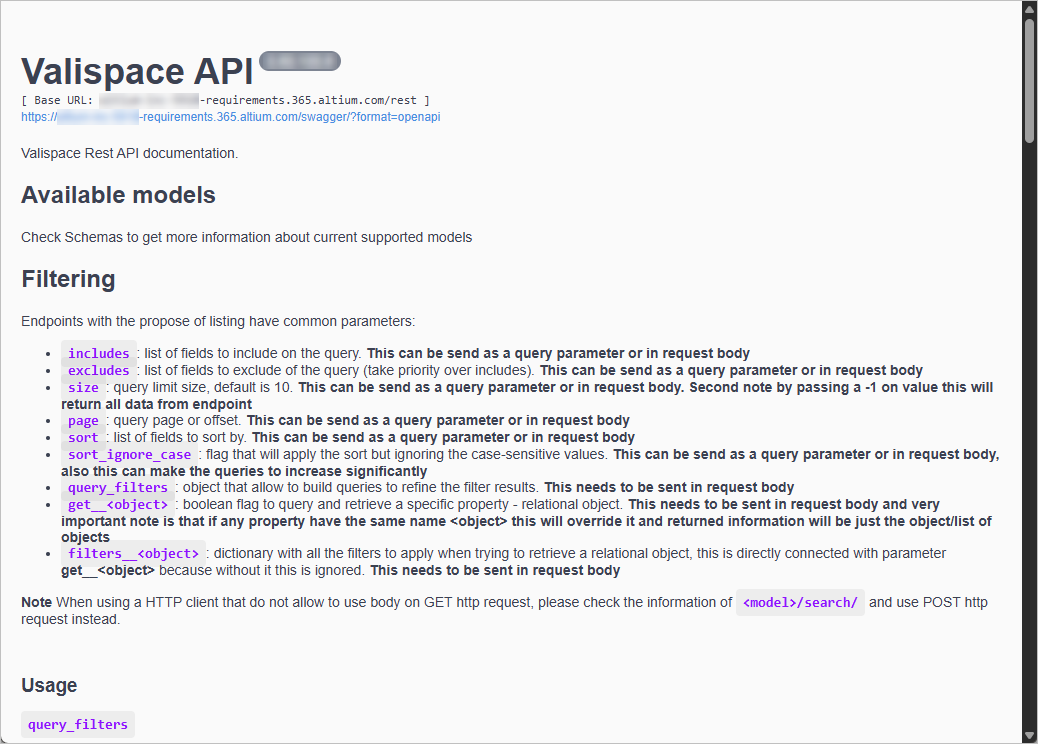Click the Check Schemas sentence
Image resolution: width=1038 pixels, height=744 pixels.
[247, 238]
